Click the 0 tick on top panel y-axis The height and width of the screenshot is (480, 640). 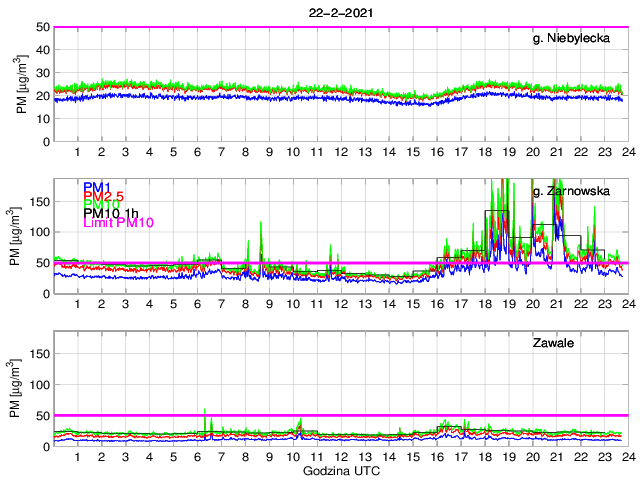pos(42,141)
